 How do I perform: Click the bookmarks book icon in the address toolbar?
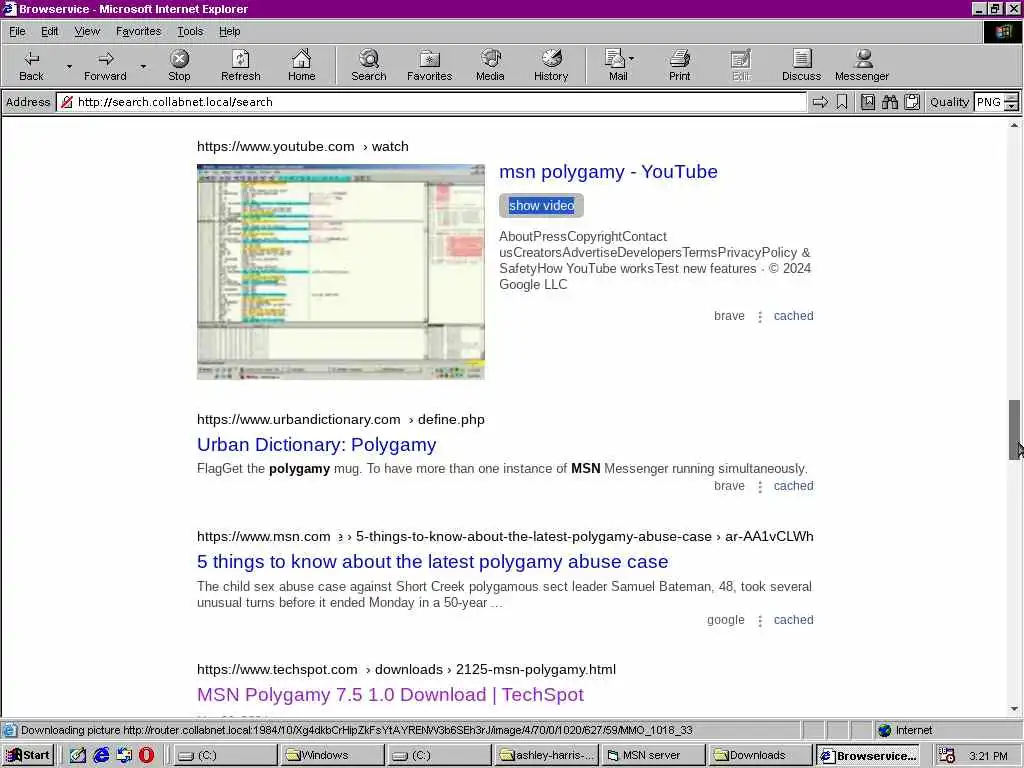(867, 102)
